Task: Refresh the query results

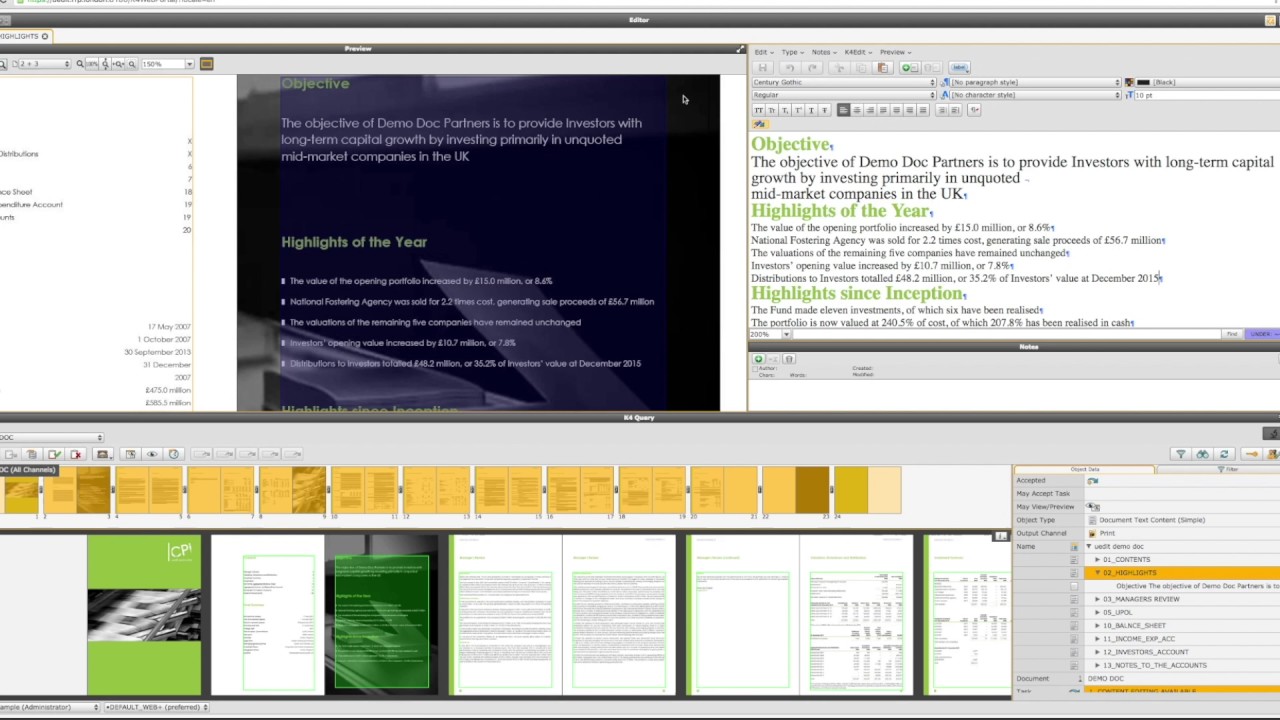Action: click(1224, 454)
